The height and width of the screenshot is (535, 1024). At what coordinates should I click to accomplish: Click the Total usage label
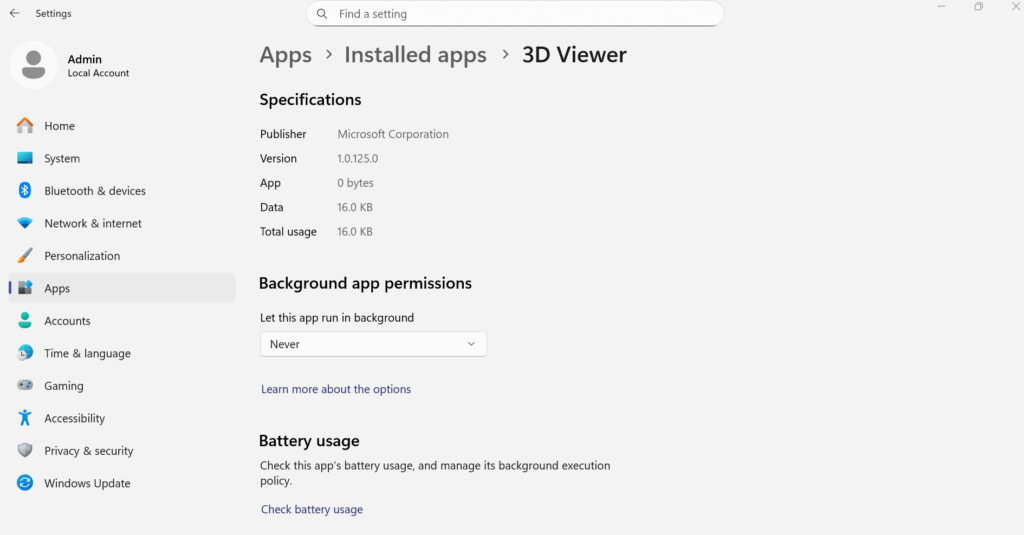[x=288, y=231]
